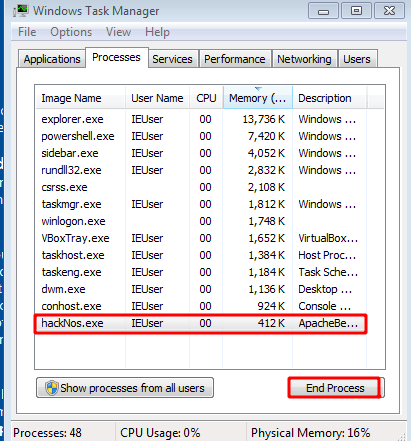Select the winlogon.exe process
The image size is (411, 441).
click(x=200, y=221)
